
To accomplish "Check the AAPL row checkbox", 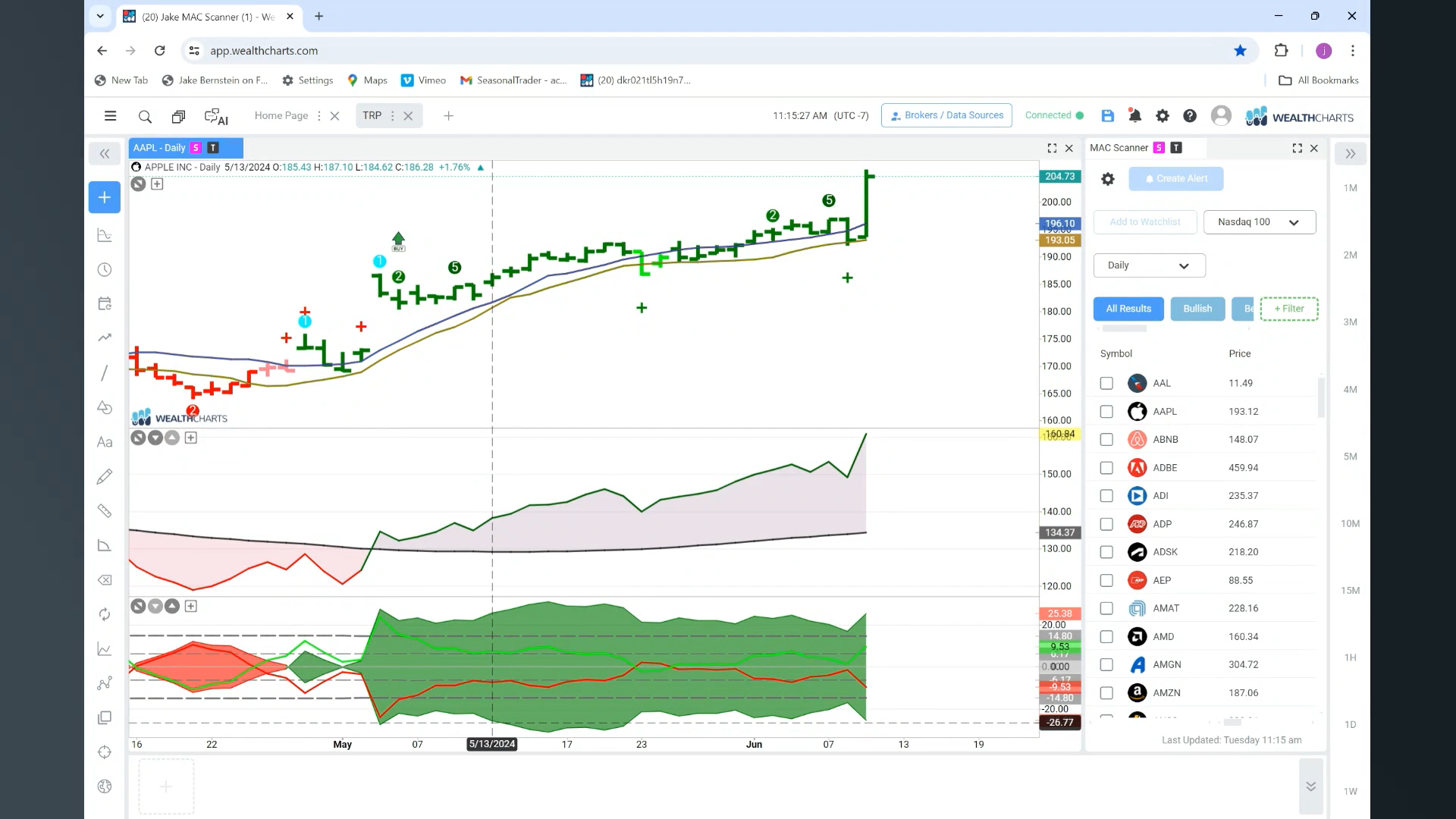I will tap(1106, 412).
